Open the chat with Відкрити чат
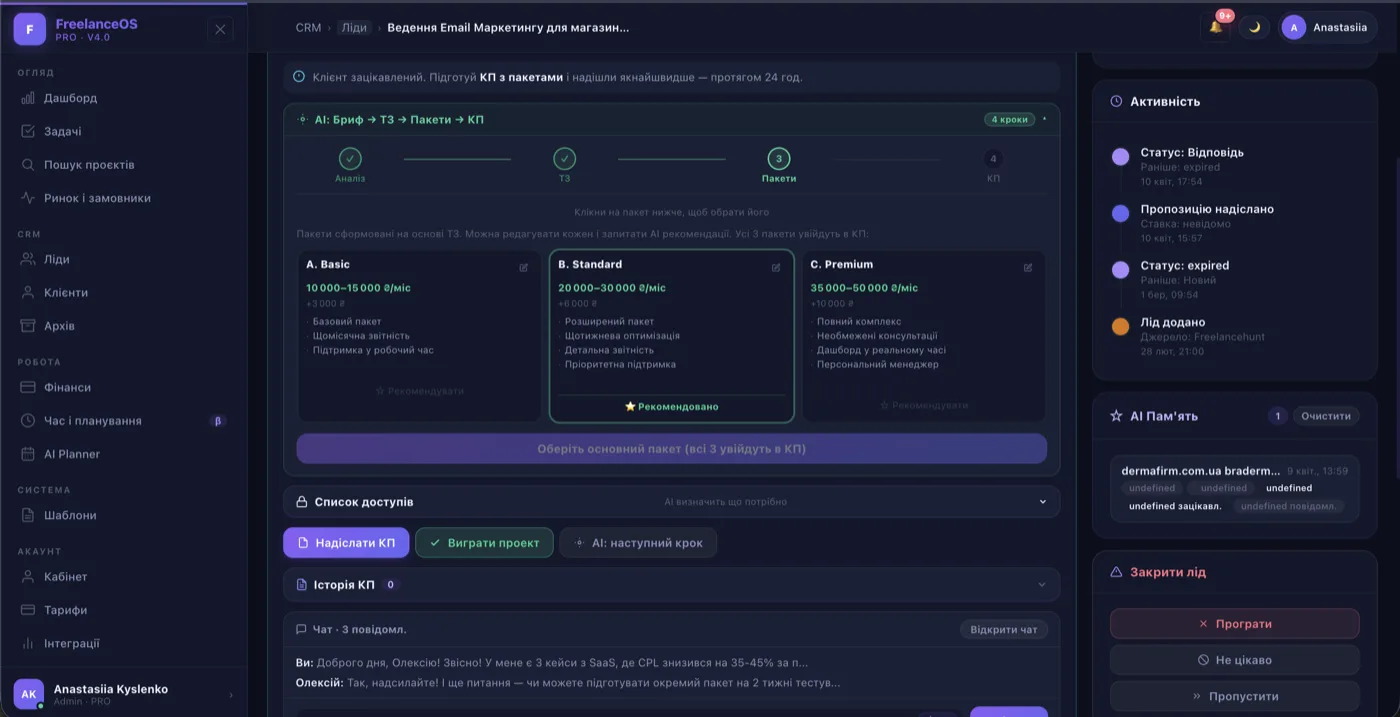Image resolution: width=1400 pixels, height=717 pixels. pos(1003,629)
